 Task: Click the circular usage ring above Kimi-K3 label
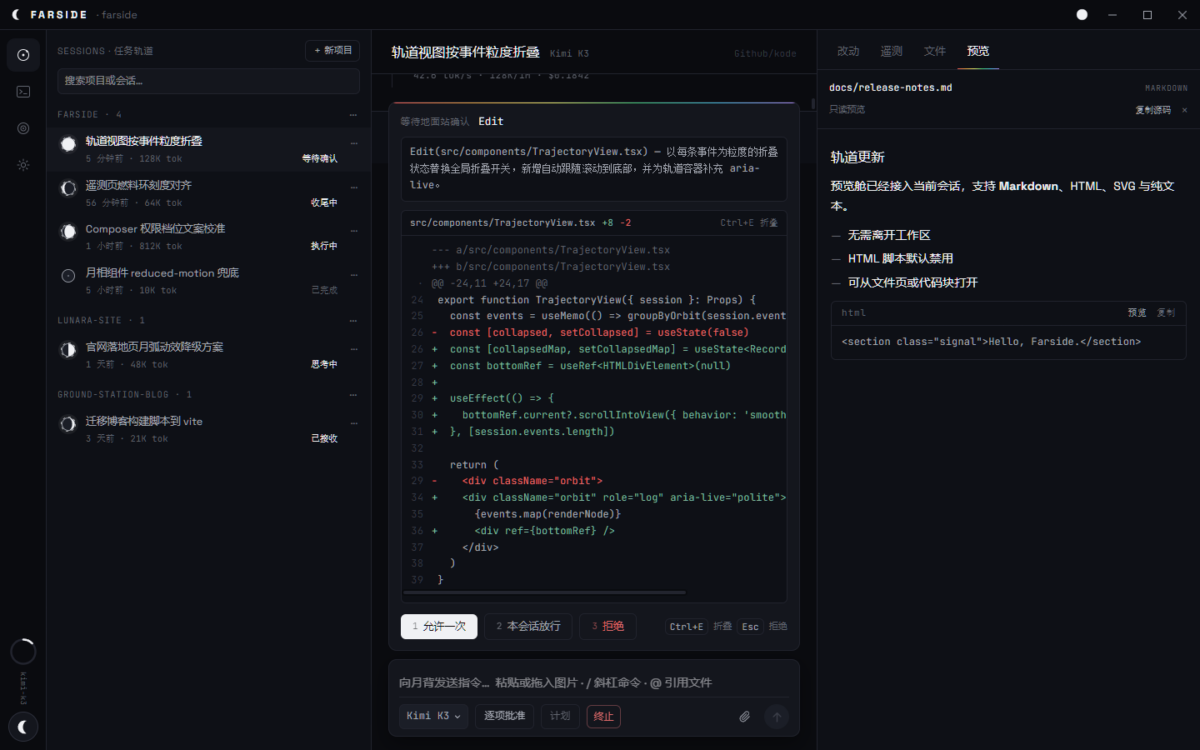point(23,652)
